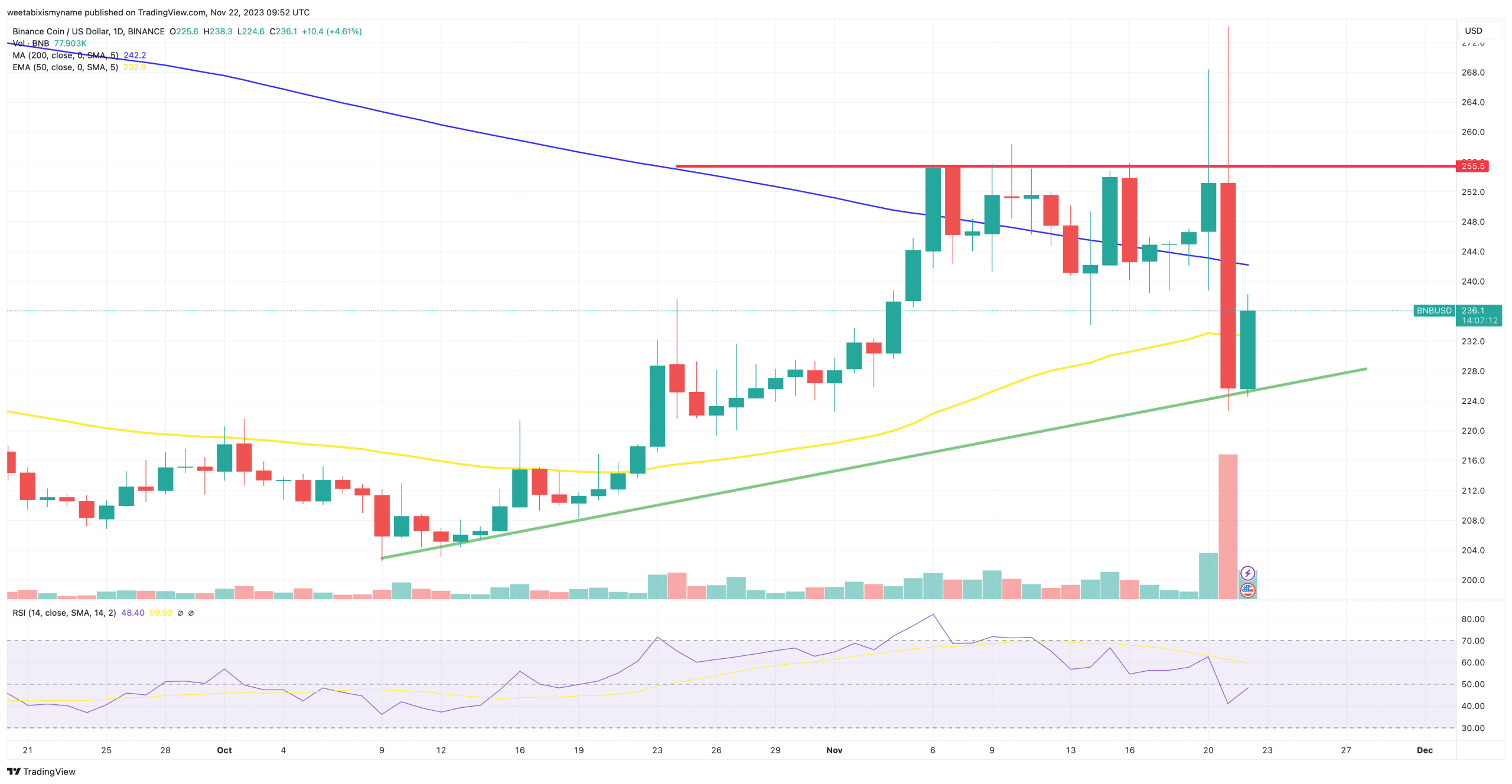Click the 200.0 price scale label
The width and height of the screenshot is (1512, 784).
[x=1472, y=580]
